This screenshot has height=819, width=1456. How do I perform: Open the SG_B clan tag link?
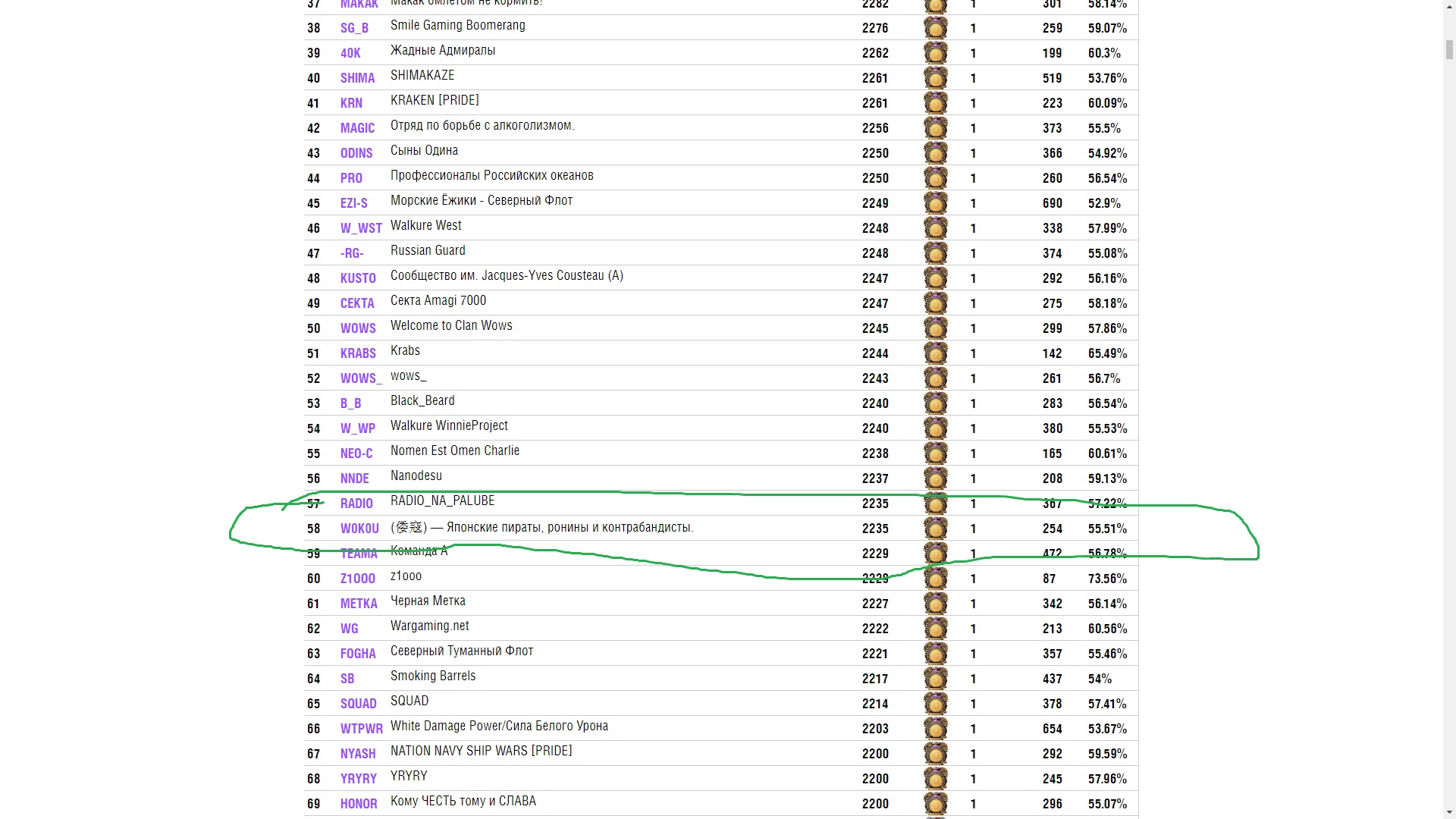click(354, 28)
